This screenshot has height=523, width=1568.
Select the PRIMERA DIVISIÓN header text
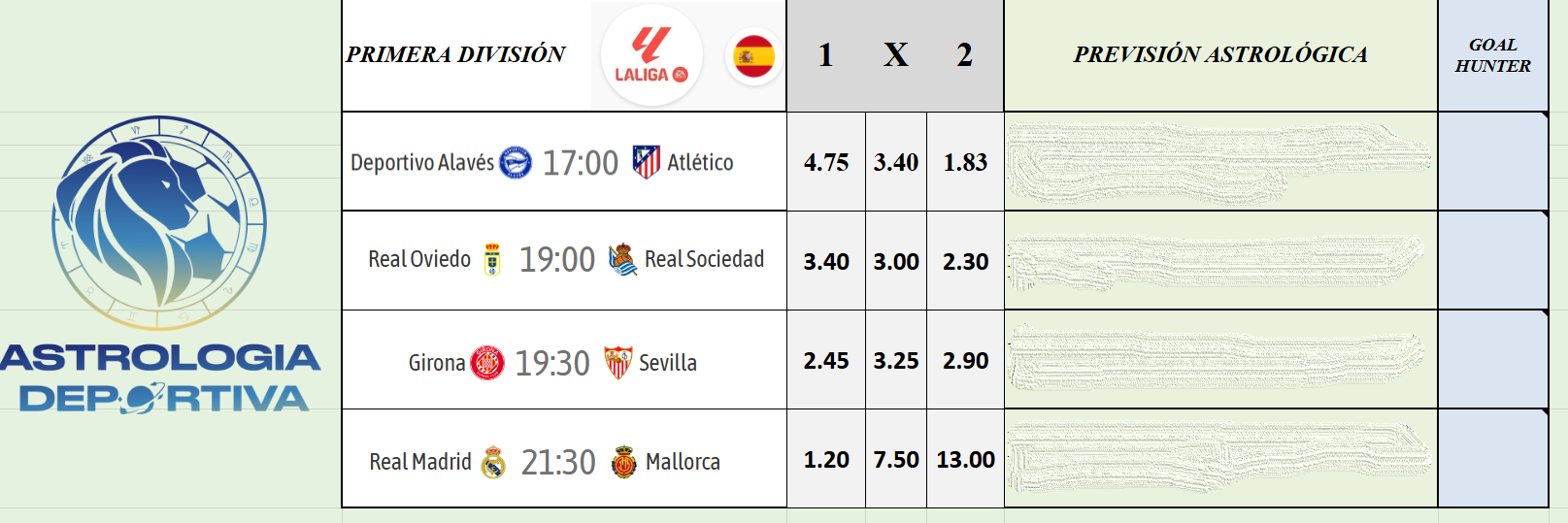click(x=455, y=54)
